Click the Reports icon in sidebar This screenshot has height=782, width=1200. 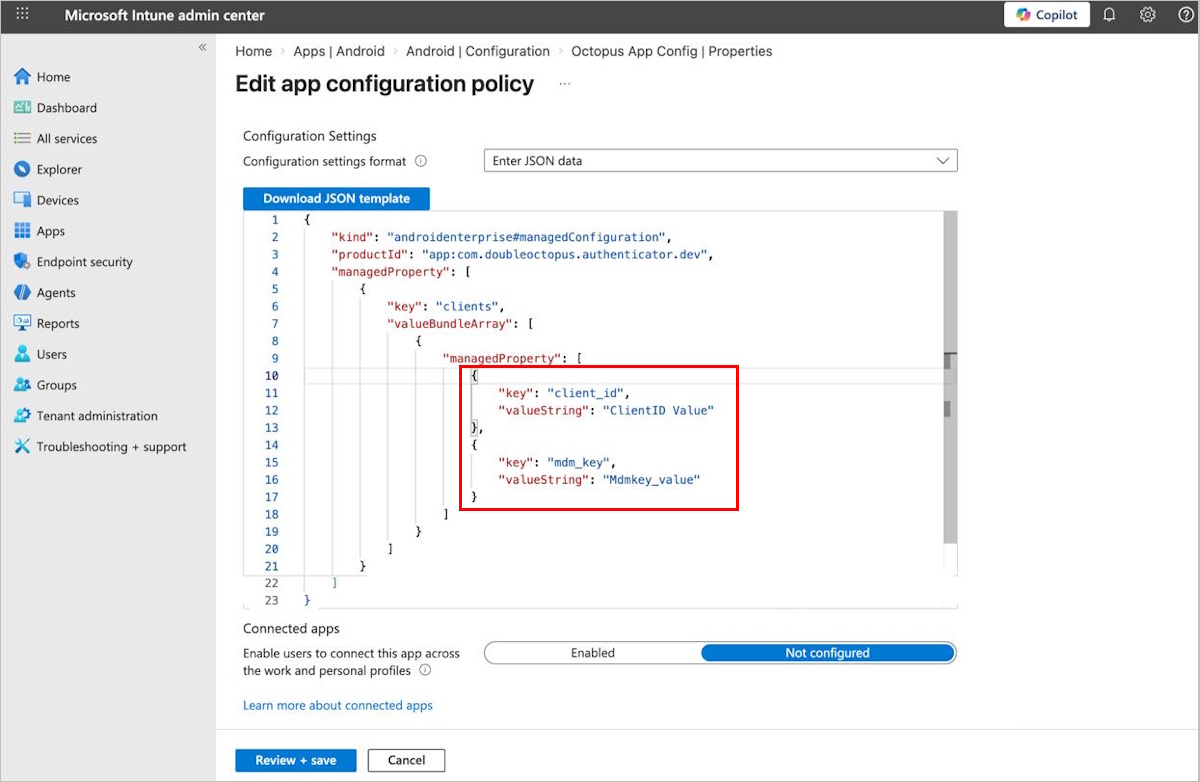(x=22, y=324)
